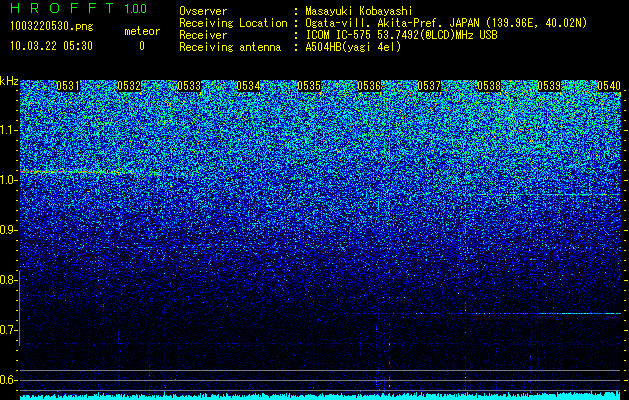Click the 0538 time marker
Image resolution: width=629 pixels, height=400 pixels.
click(489, 86)
